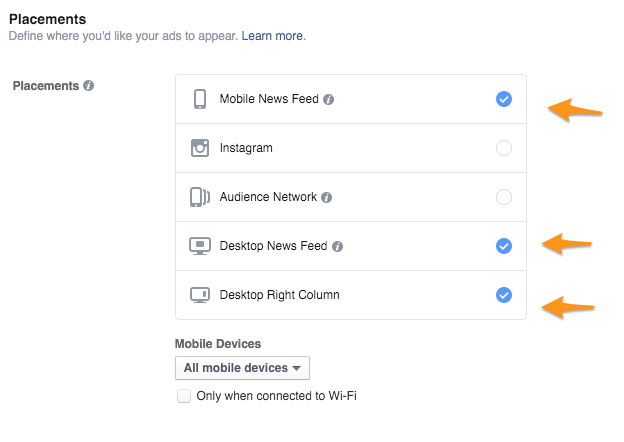624x442 pixels.
Task: Open info tooltip beside Placements label
Action: tap(88, 86)
